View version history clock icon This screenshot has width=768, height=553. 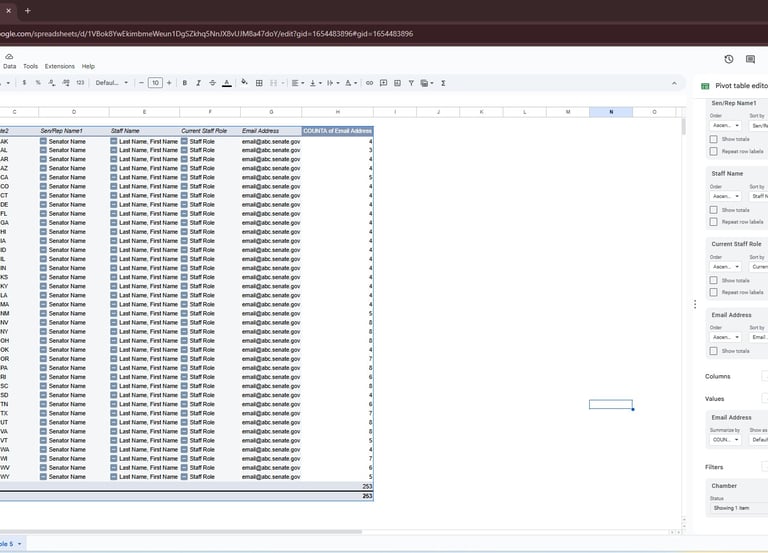[729, 59]
